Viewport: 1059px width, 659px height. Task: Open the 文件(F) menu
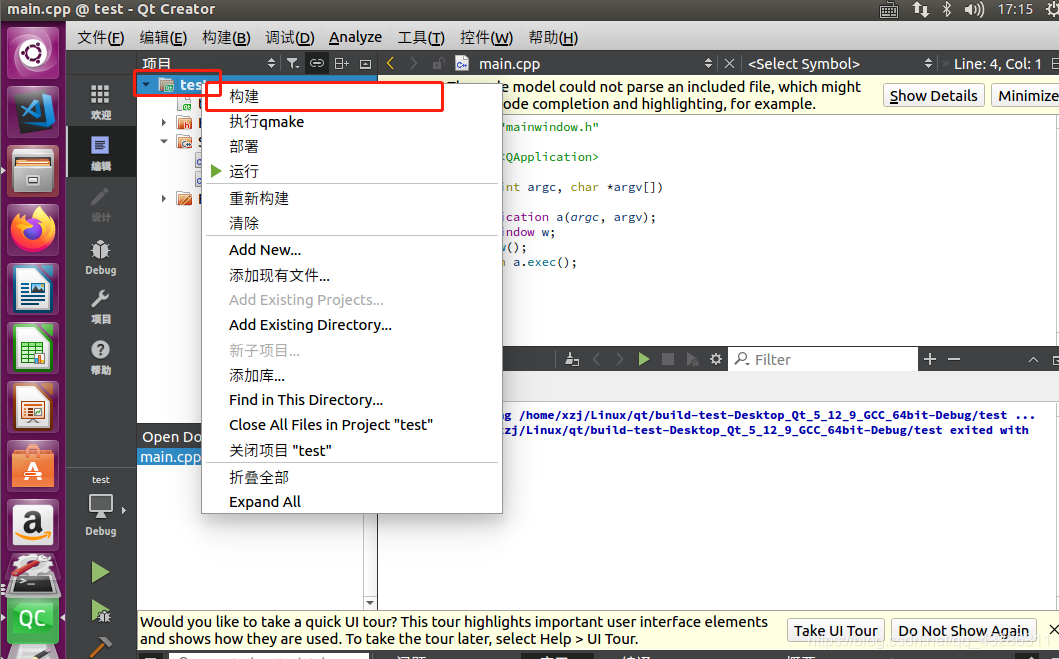click(x=101, y=38)
